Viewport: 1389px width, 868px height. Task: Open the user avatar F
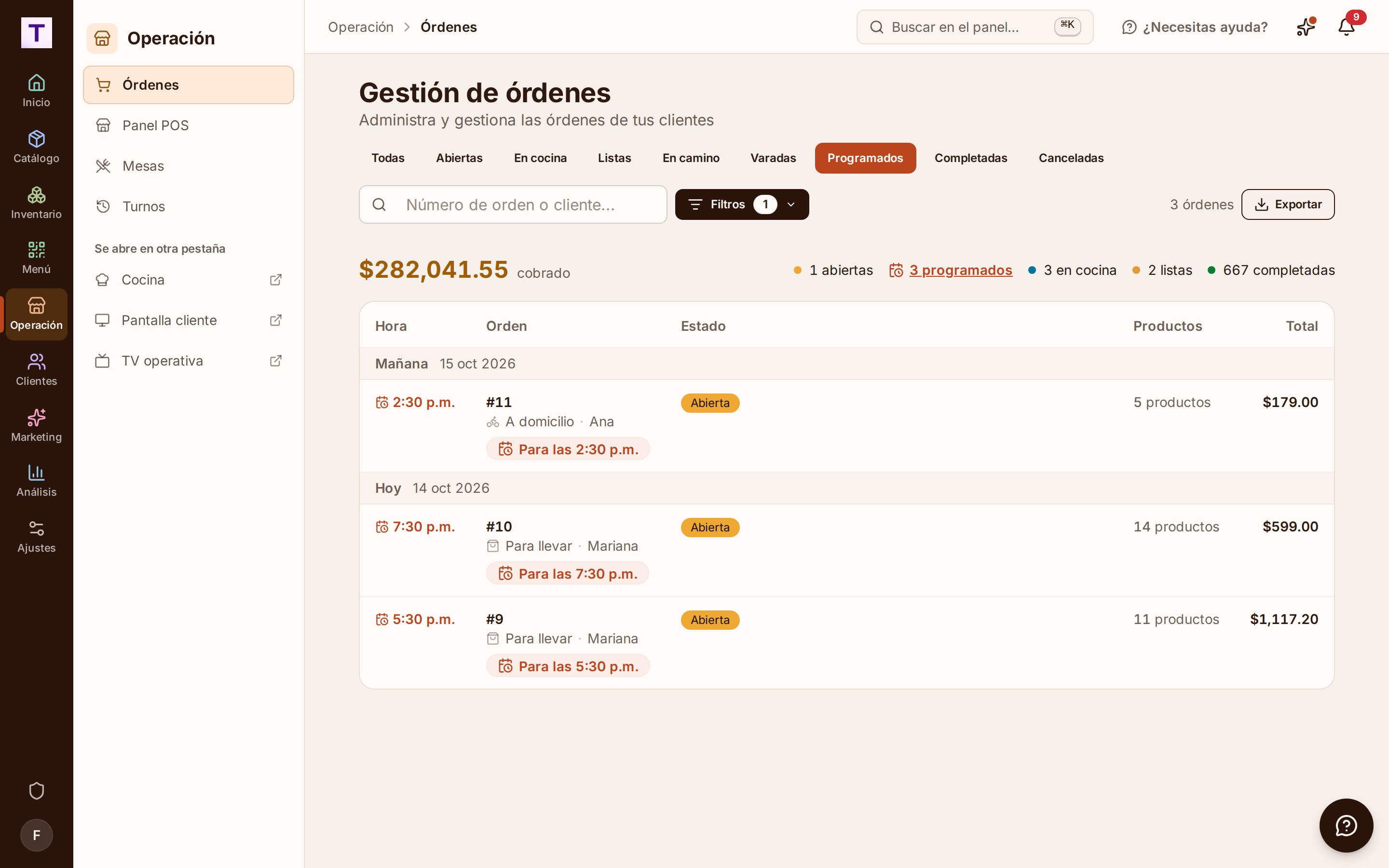coord(36,835)
